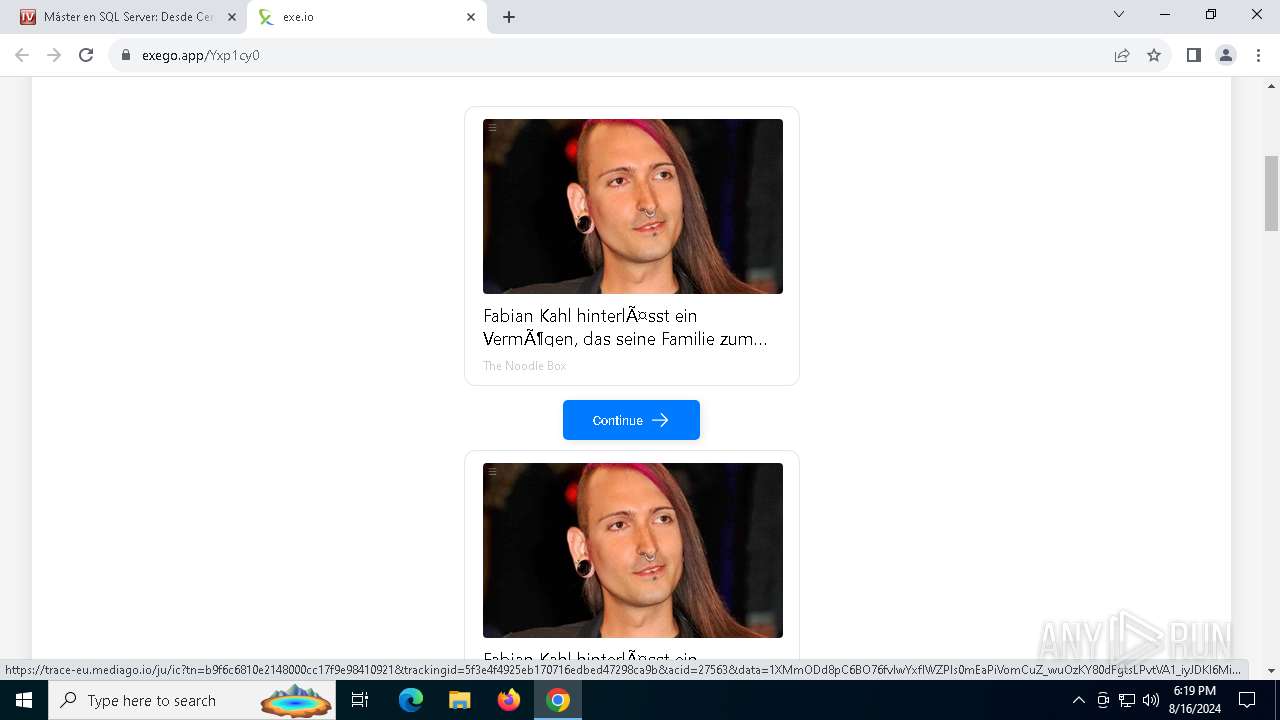The width and height of the screenshot is (1280, 720).
Task: Click the taskbar search box
Action: 192,700
